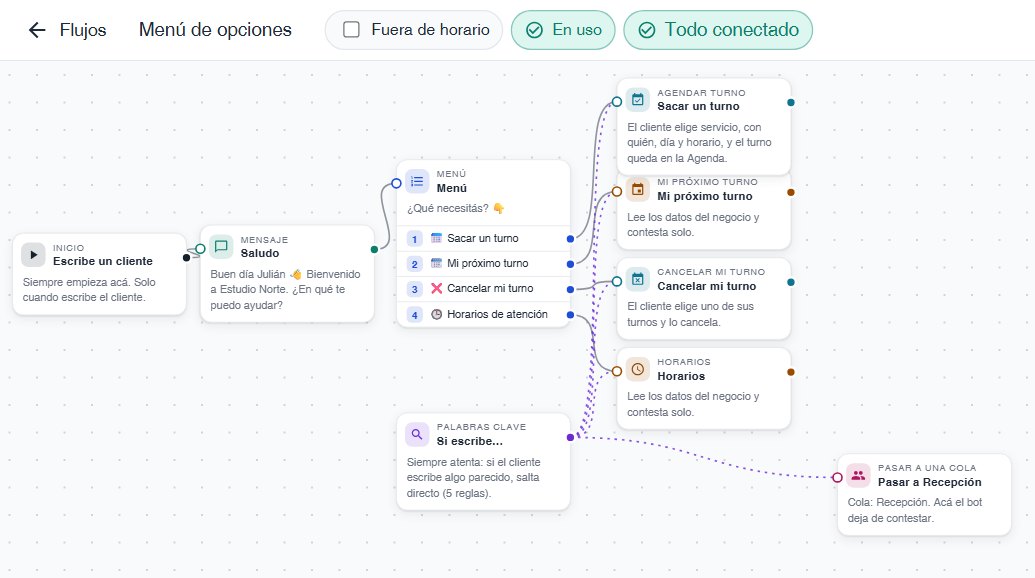Click the clock icon by Horarios de atención
This screenshot has height=578, width=1035.
[x=436, y=314]
